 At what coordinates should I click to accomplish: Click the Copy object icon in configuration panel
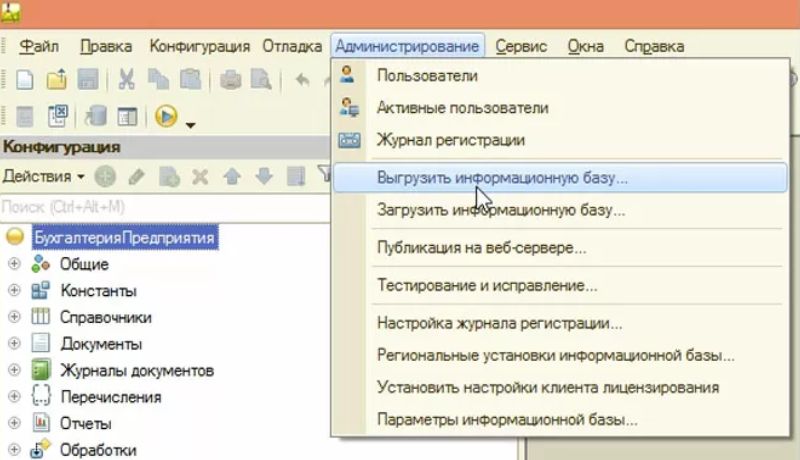(x=169, y=177)
